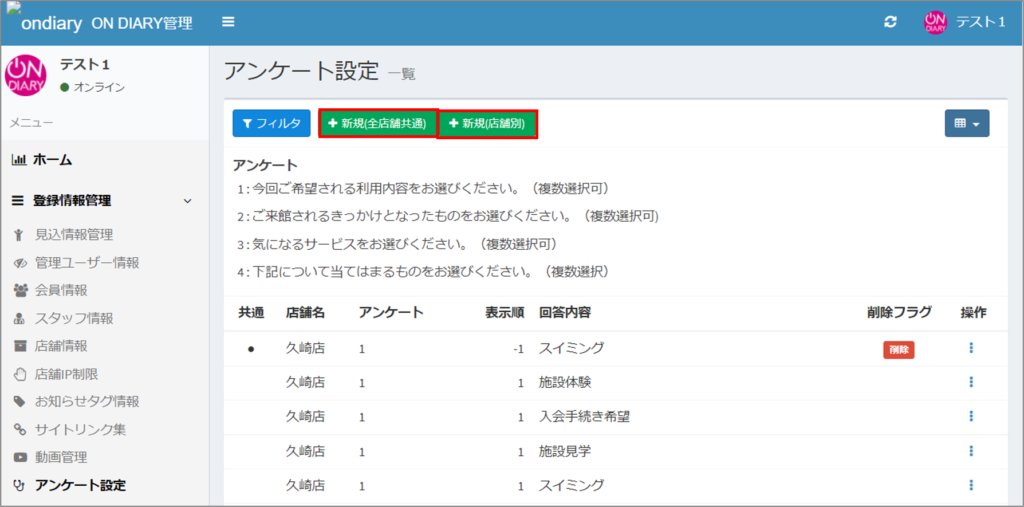Select 管理ユーザー情報 in sidebar
Image resolution: width=1024 pixels, height=507 pixels.
(x=86, y=263)
